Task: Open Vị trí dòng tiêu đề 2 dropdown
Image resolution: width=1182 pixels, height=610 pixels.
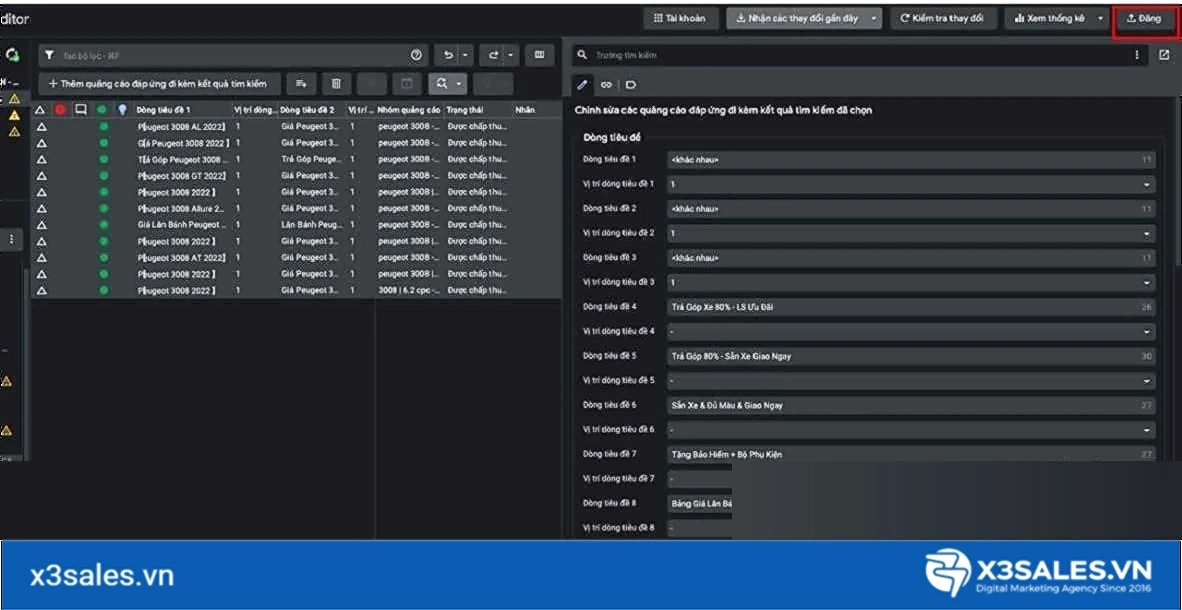Action: (x=911, y=233)
